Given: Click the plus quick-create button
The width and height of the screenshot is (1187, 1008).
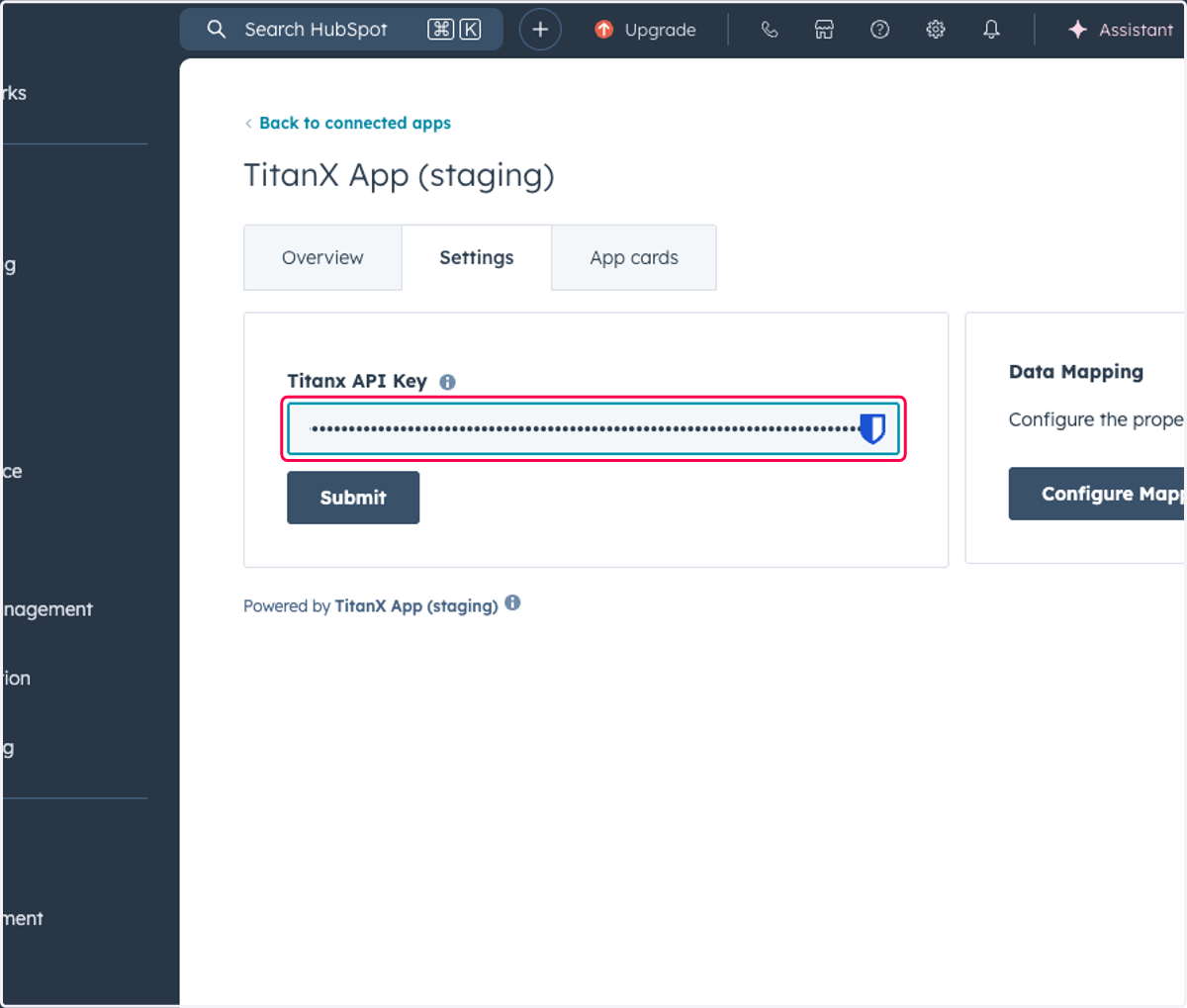Looking at the screenshot, I should [540, 30].
